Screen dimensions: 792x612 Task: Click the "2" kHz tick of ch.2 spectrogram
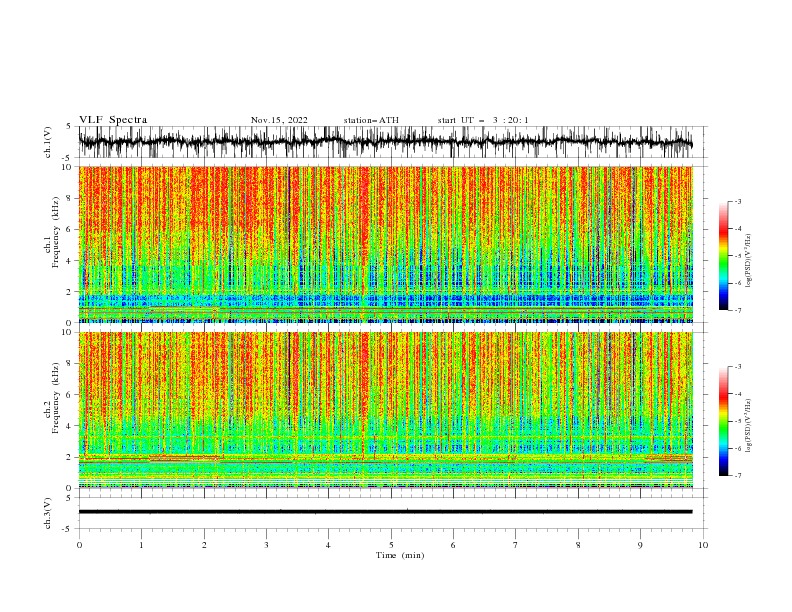pos(70,457)
